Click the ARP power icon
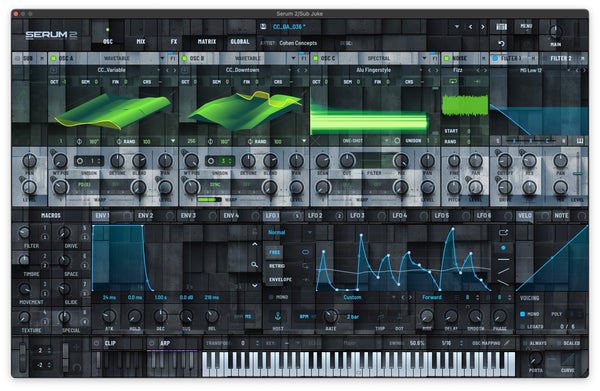Image resolution: width=600 pixels, height=391 pixels. tap(152, 343)
